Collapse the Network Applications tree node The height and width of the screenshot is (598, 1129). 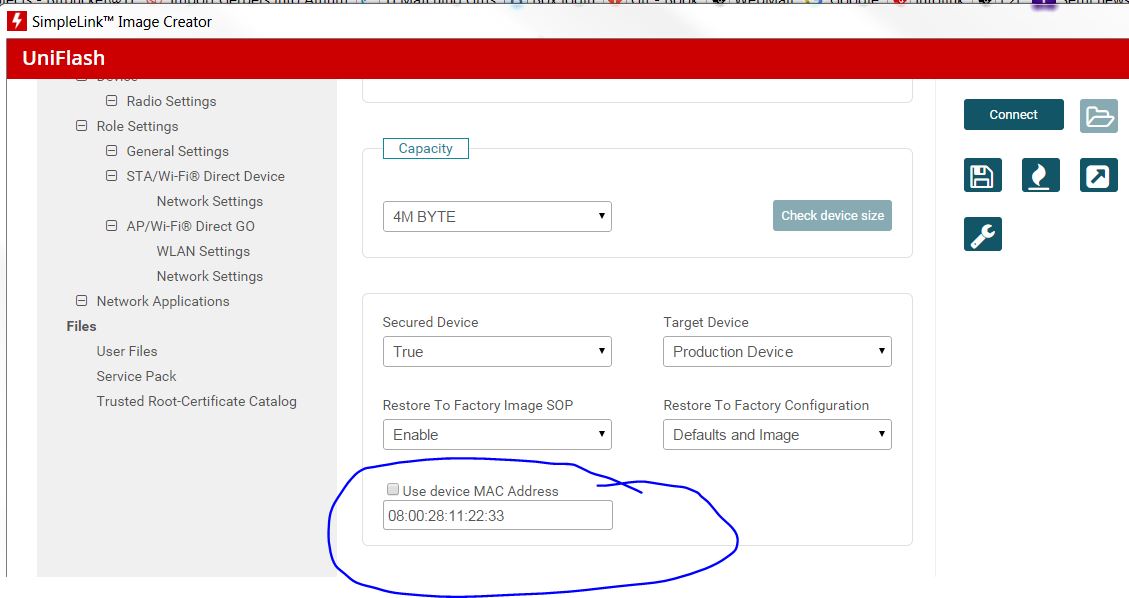tap(81, 300)
